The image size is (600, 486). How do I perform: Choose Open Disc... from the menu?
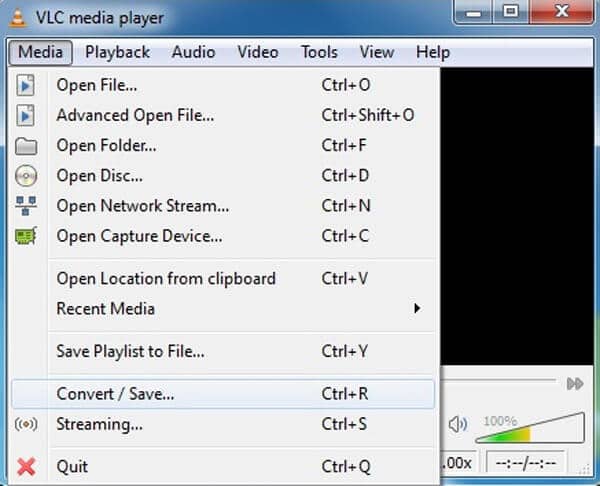click(223, 176)
